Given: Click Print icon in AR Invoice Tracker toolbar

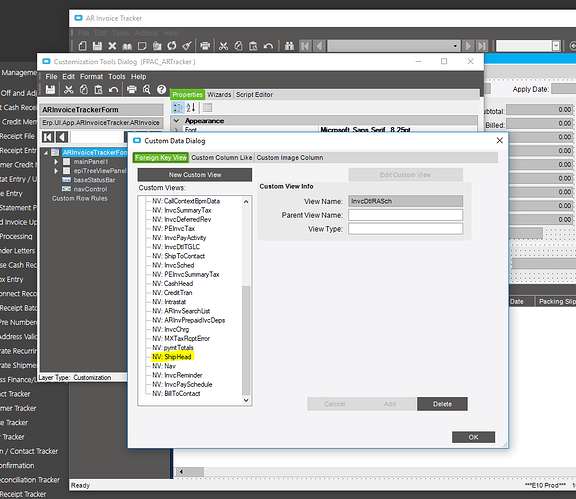Looking at the screenshot, I should point(205,46).
